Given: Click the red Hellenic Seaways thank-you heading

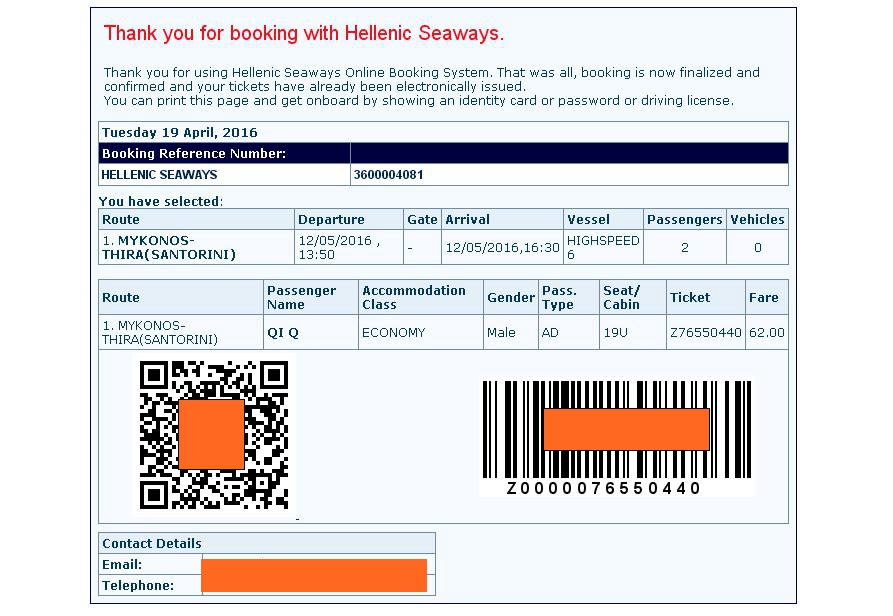Looking at the screenshot, I should [x=304, y=33].
